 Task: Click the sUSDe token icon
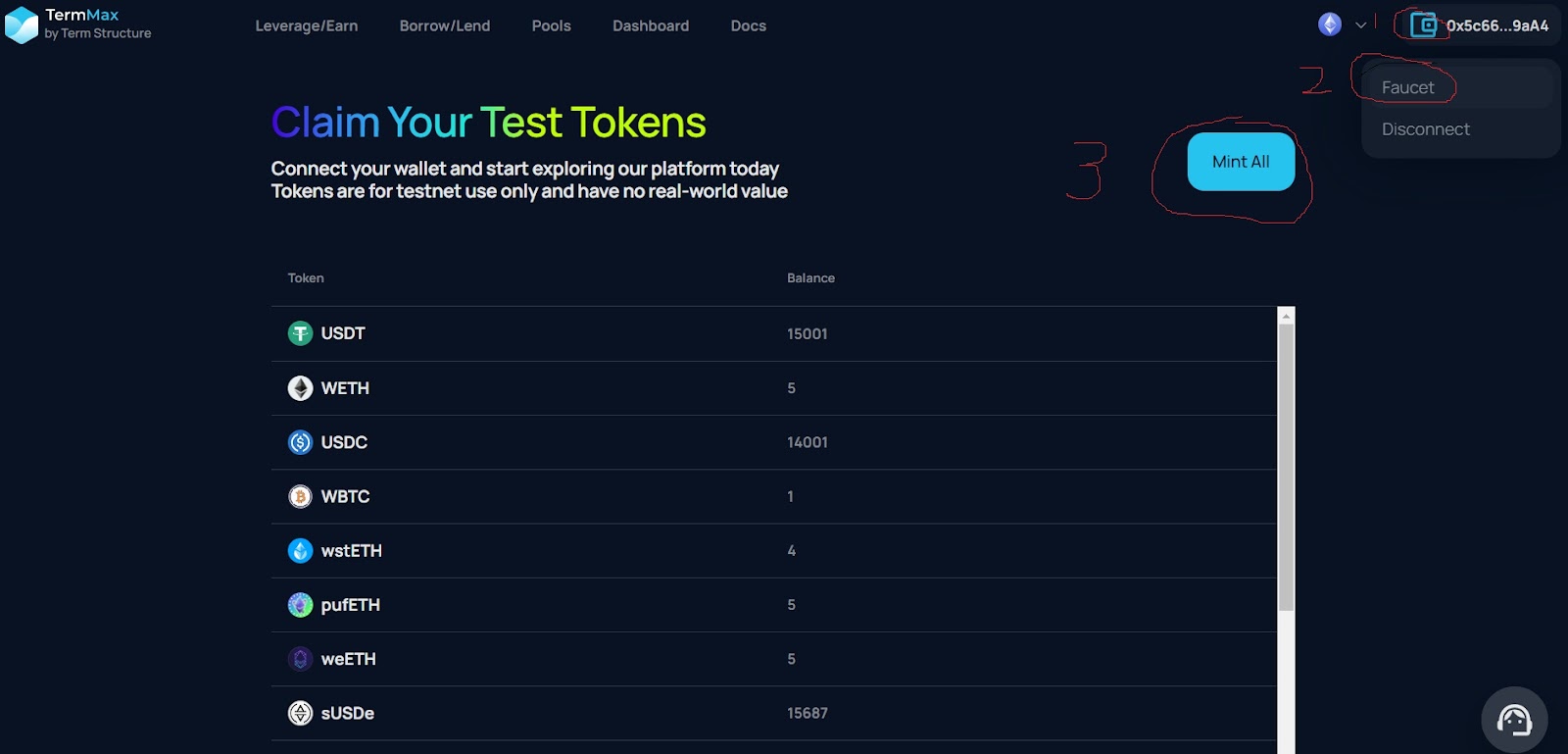pyautogui.click(x=300, y=713)
